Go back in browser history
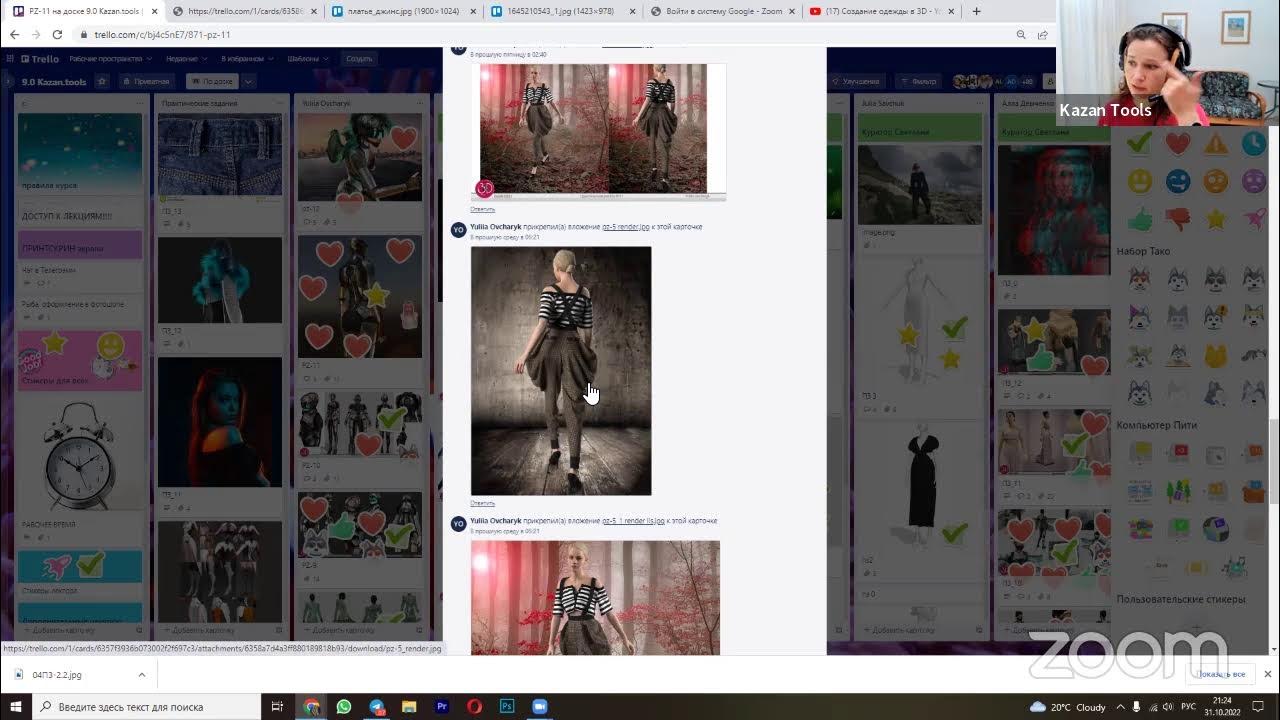1280x720 pixels. pyautogui.click(x=14, y=34)
